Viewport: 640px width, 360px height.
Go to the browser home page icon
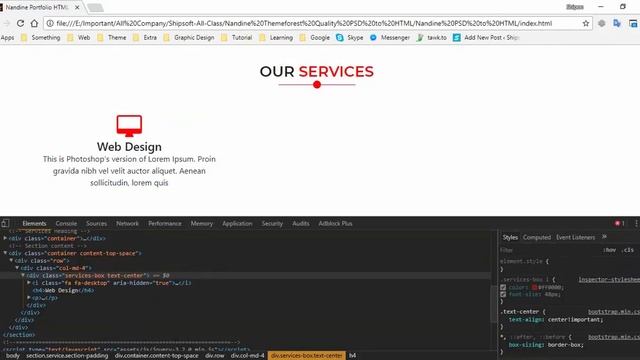(34, 23)
